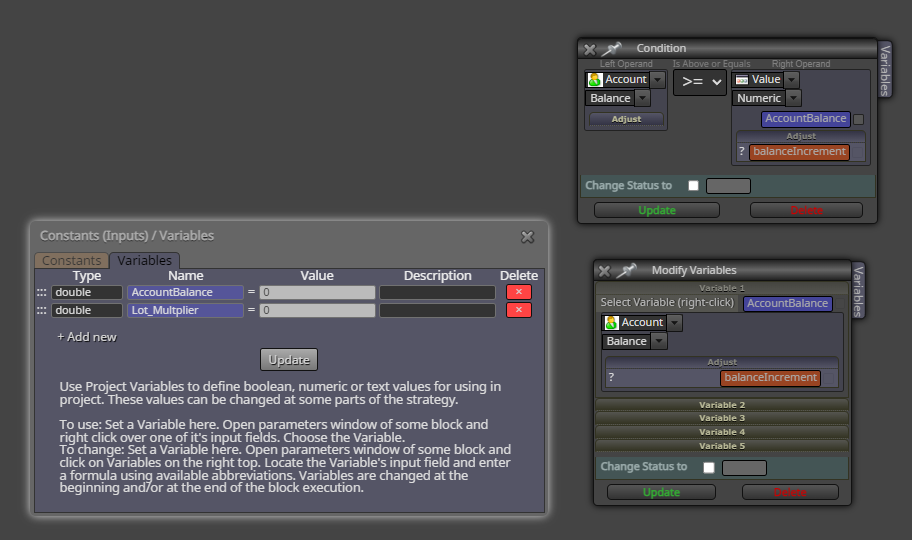This screenshot has width=912, height=540.
Task: Grab the drag handle of AccountBalance row
Action: [x=41, y=292]
